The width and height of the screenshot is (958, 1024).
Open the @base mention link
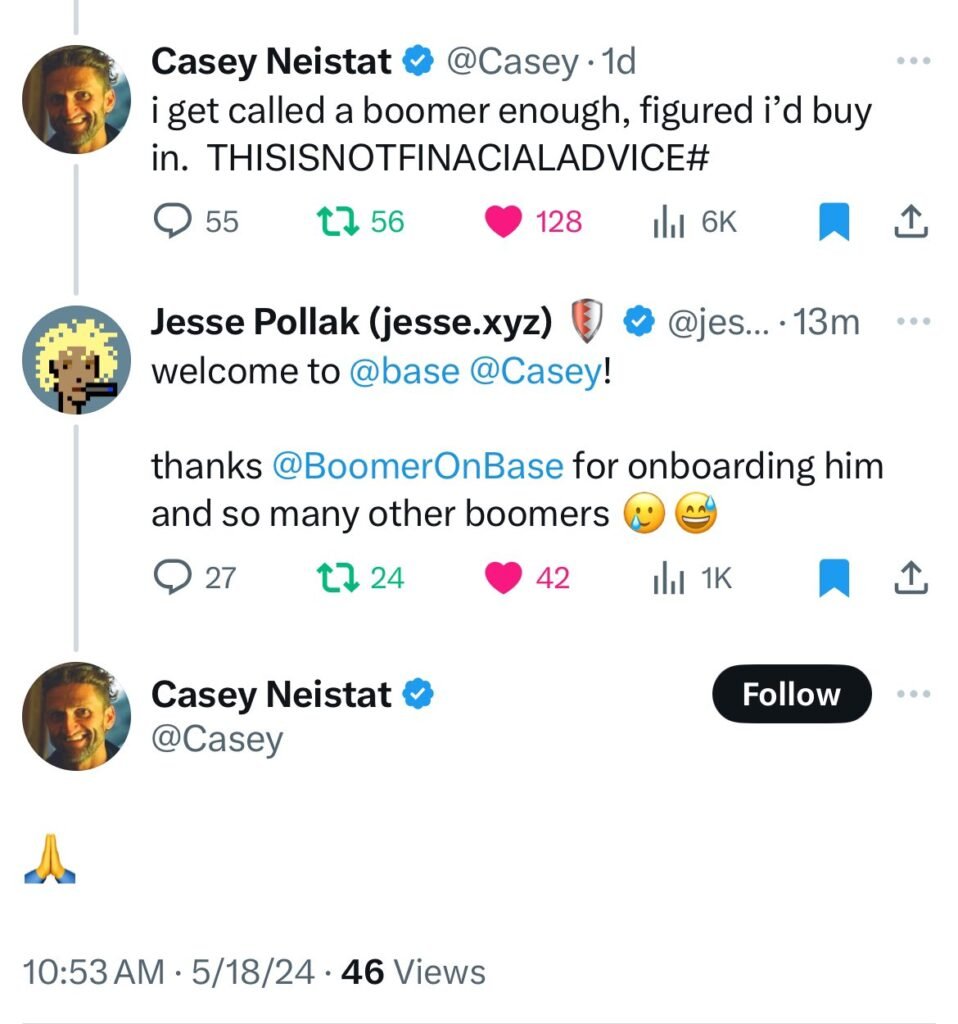point(405,372)
